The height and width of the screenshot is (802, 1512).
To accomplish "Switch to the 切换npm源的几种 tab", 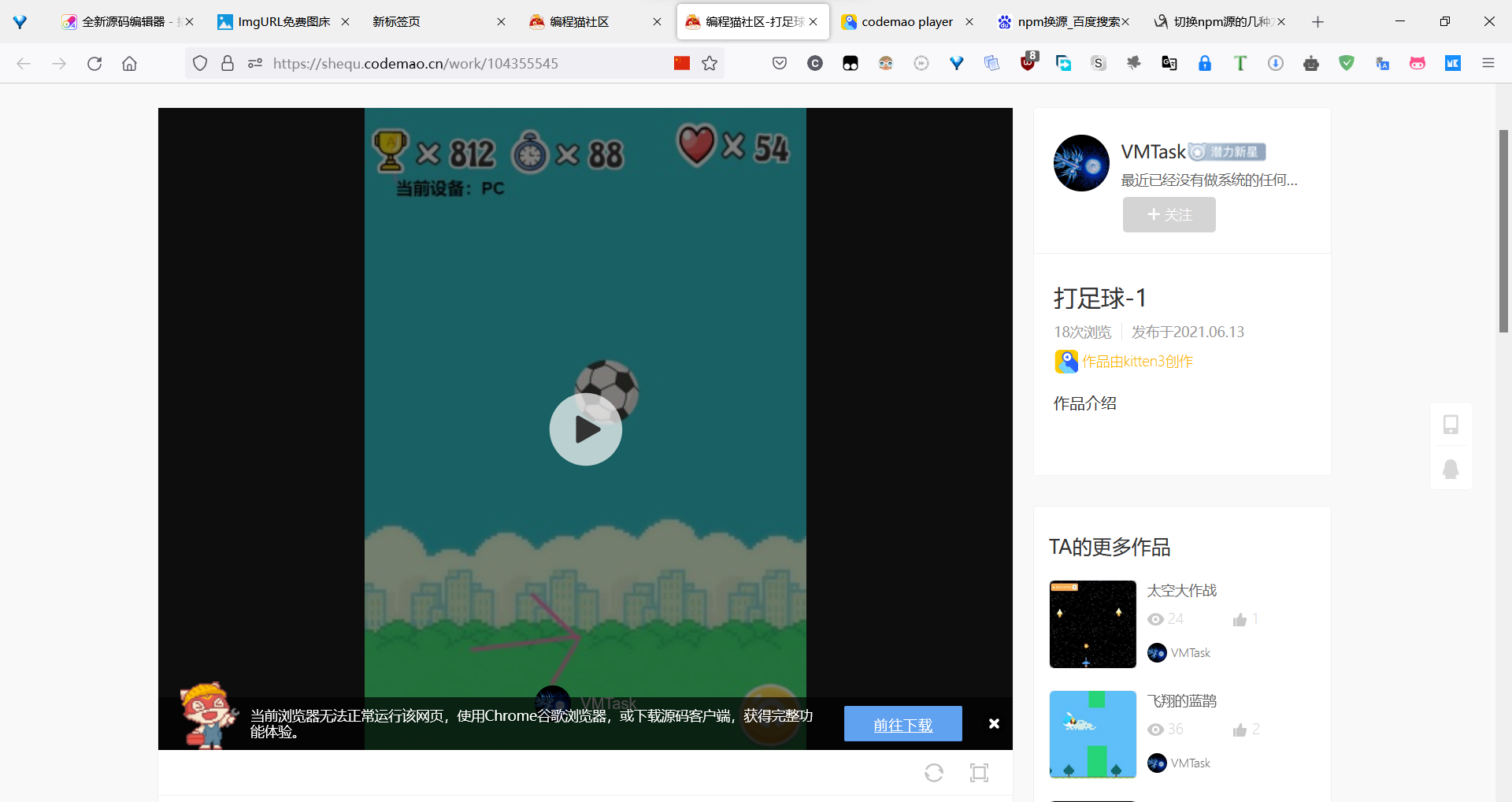I will (x=1219, y=22).
